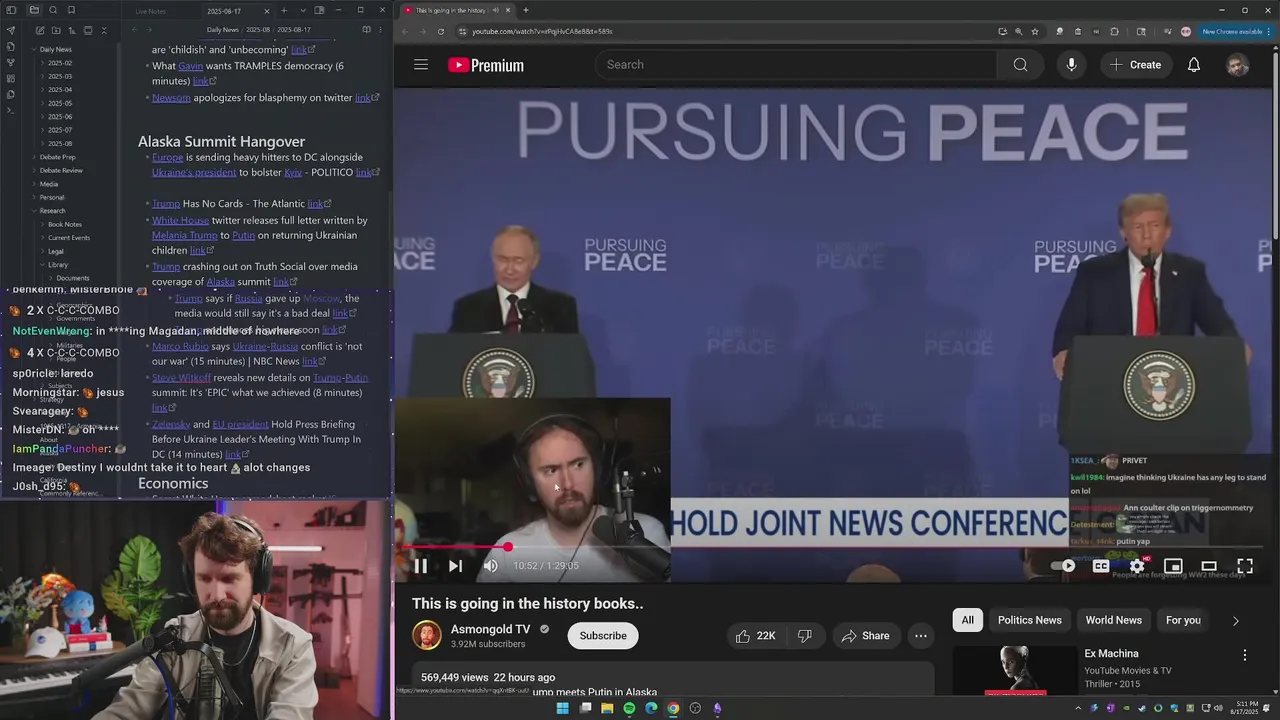Click the Chrome address bar URL
The height and width of the screenshot is (720, 1280).
(542, 31)
